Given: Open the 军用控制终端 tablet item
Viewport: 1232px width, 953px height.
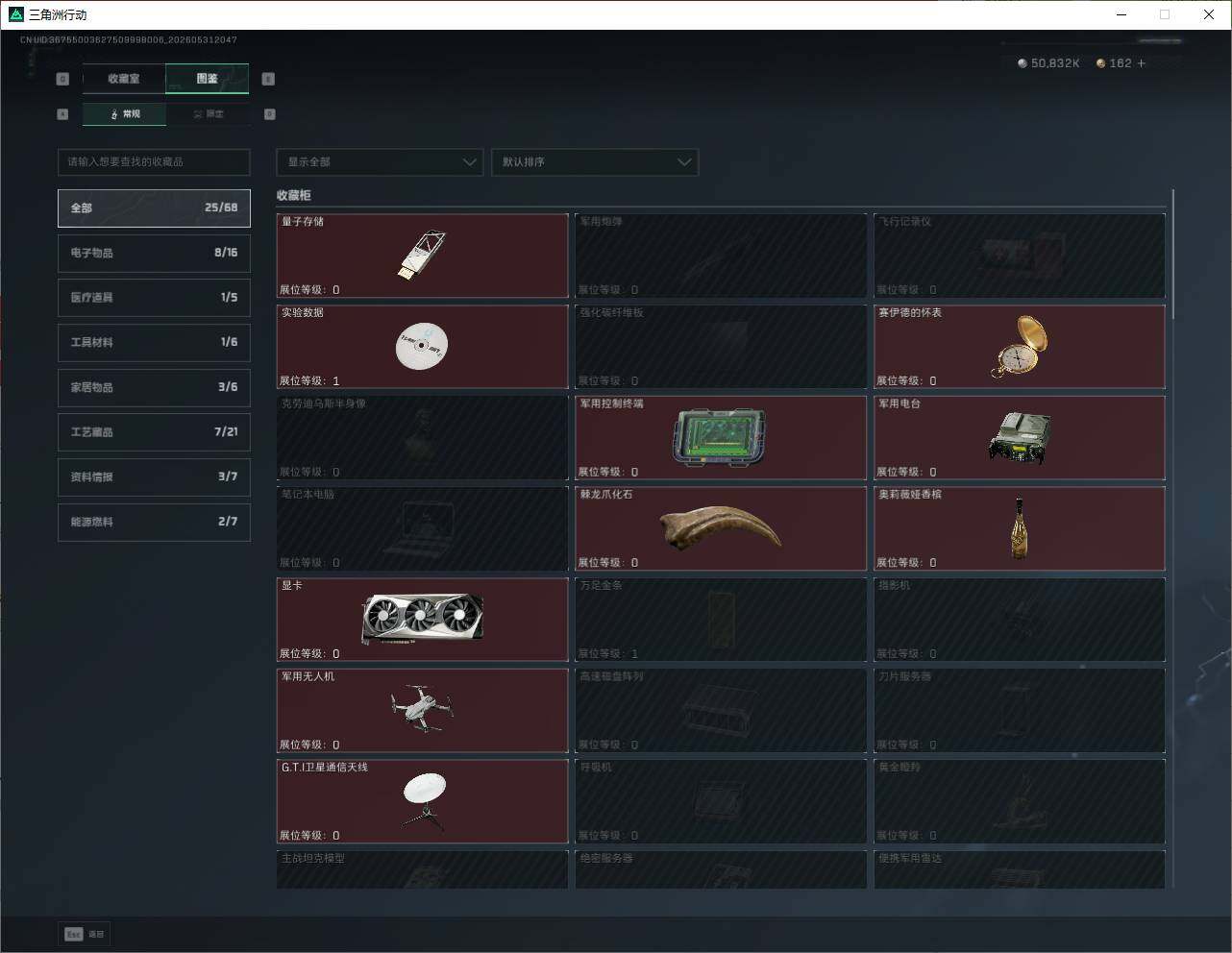Looking at the screenshot, I should pos(721,438).
